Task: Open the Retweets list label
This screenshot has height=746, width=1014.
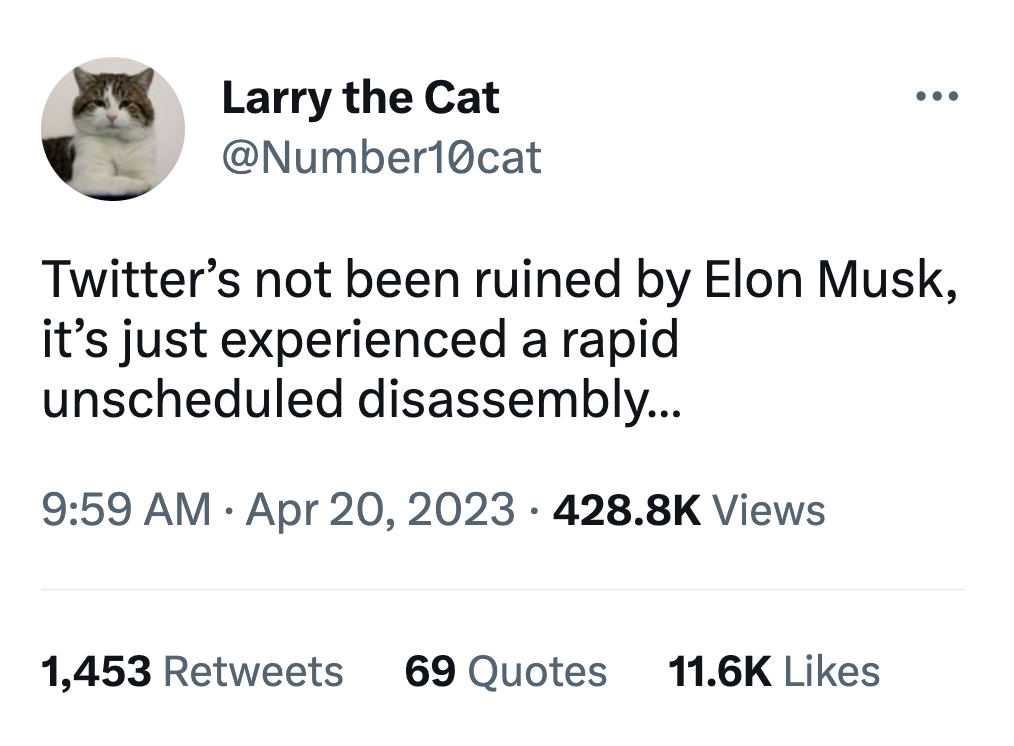Action: click(x=253, y=671)
